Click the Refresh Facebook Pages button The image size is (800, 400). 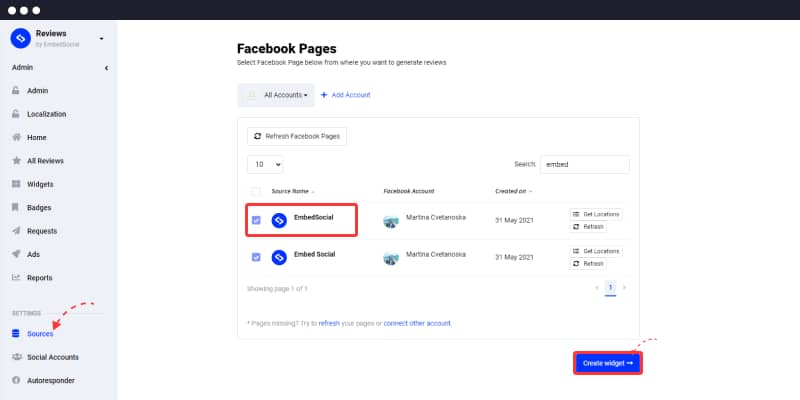[297, 136]
